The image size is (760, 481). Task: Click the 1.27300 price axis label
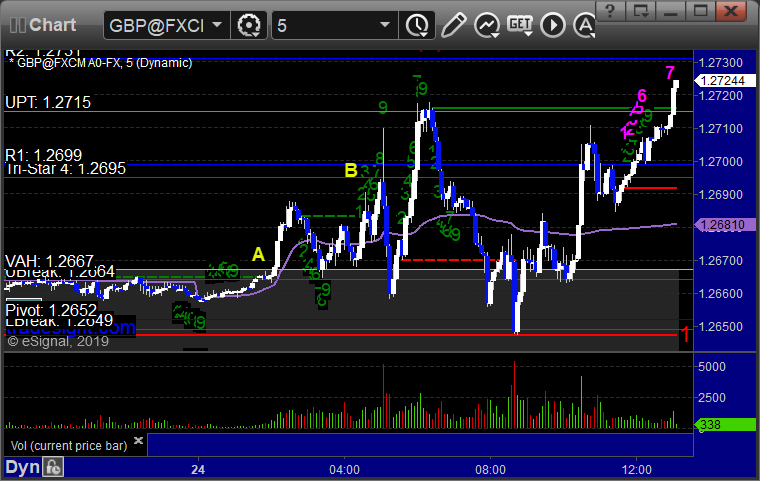pyautogui.click(x=721, y=63)
